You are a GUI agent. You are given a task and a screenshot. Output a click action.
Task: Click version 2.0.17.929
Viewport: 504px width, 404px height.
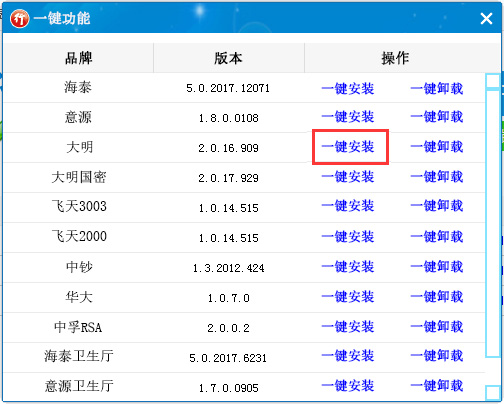(x=229, y=178)
